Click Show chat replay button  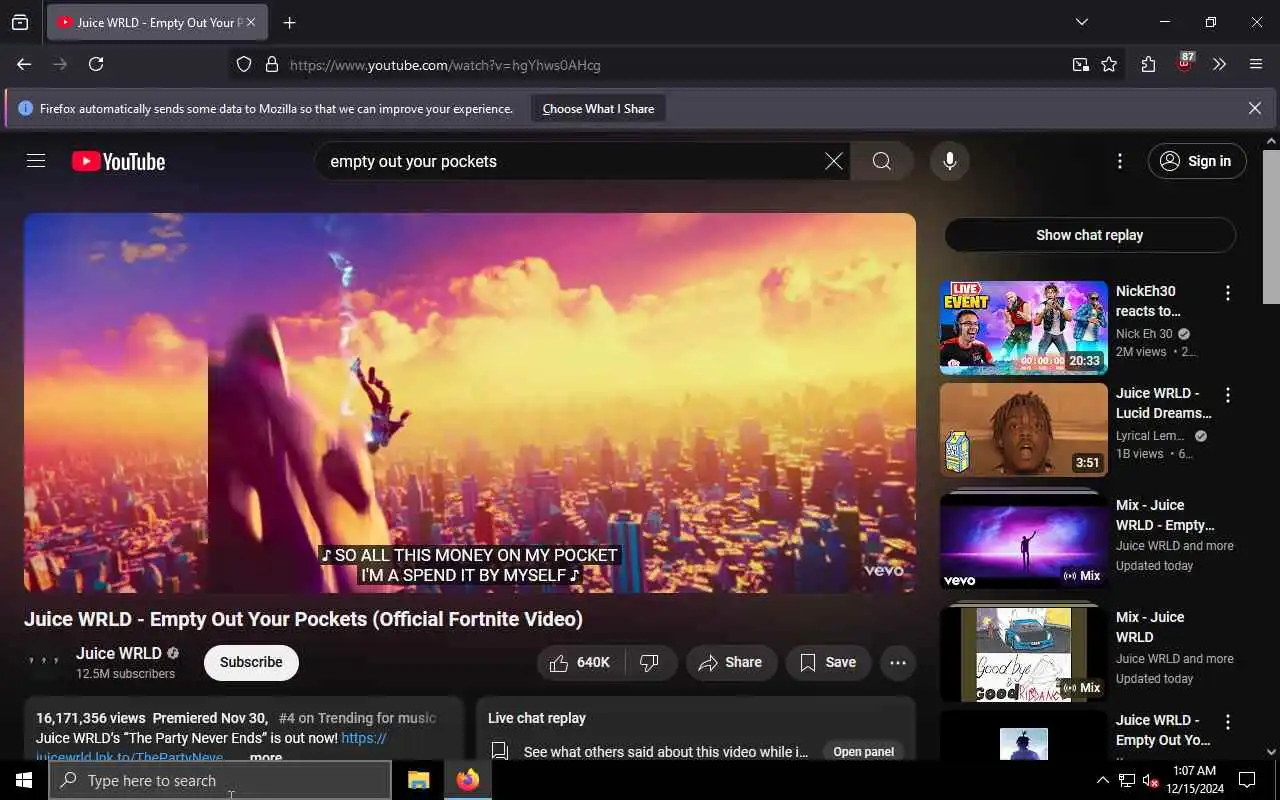point(1090,235)
